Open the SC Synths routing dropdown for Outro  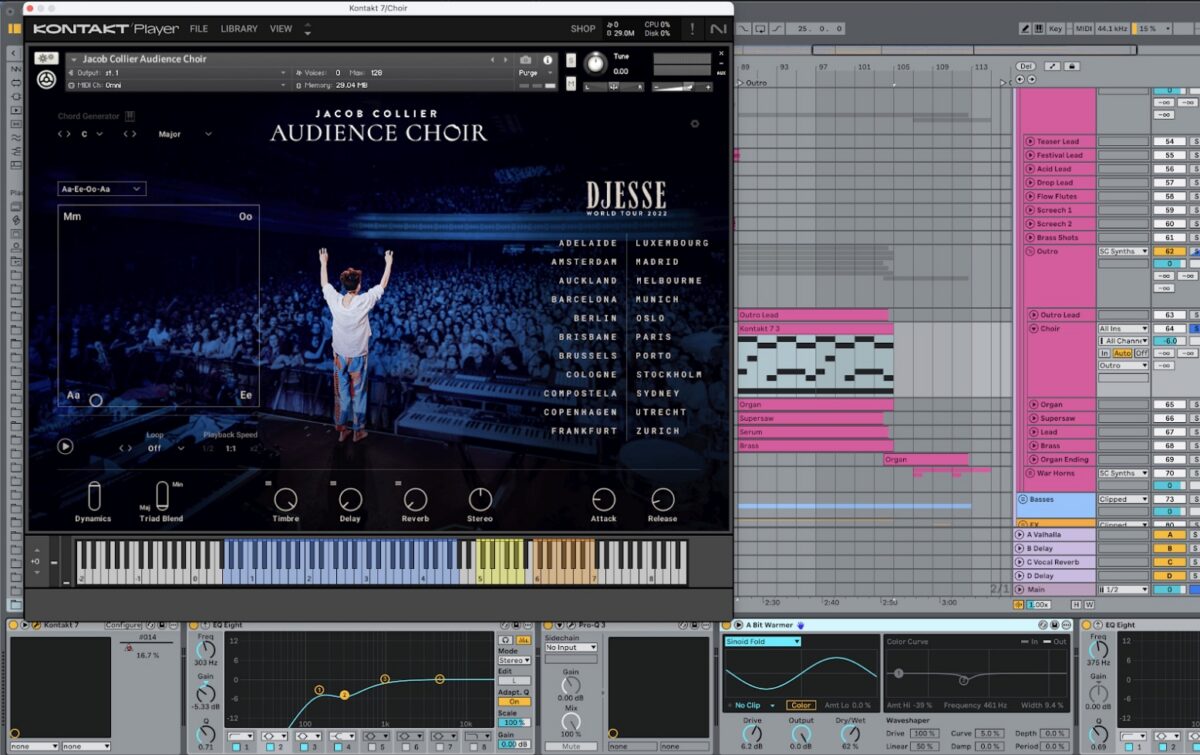click(x=1123, y=251)
